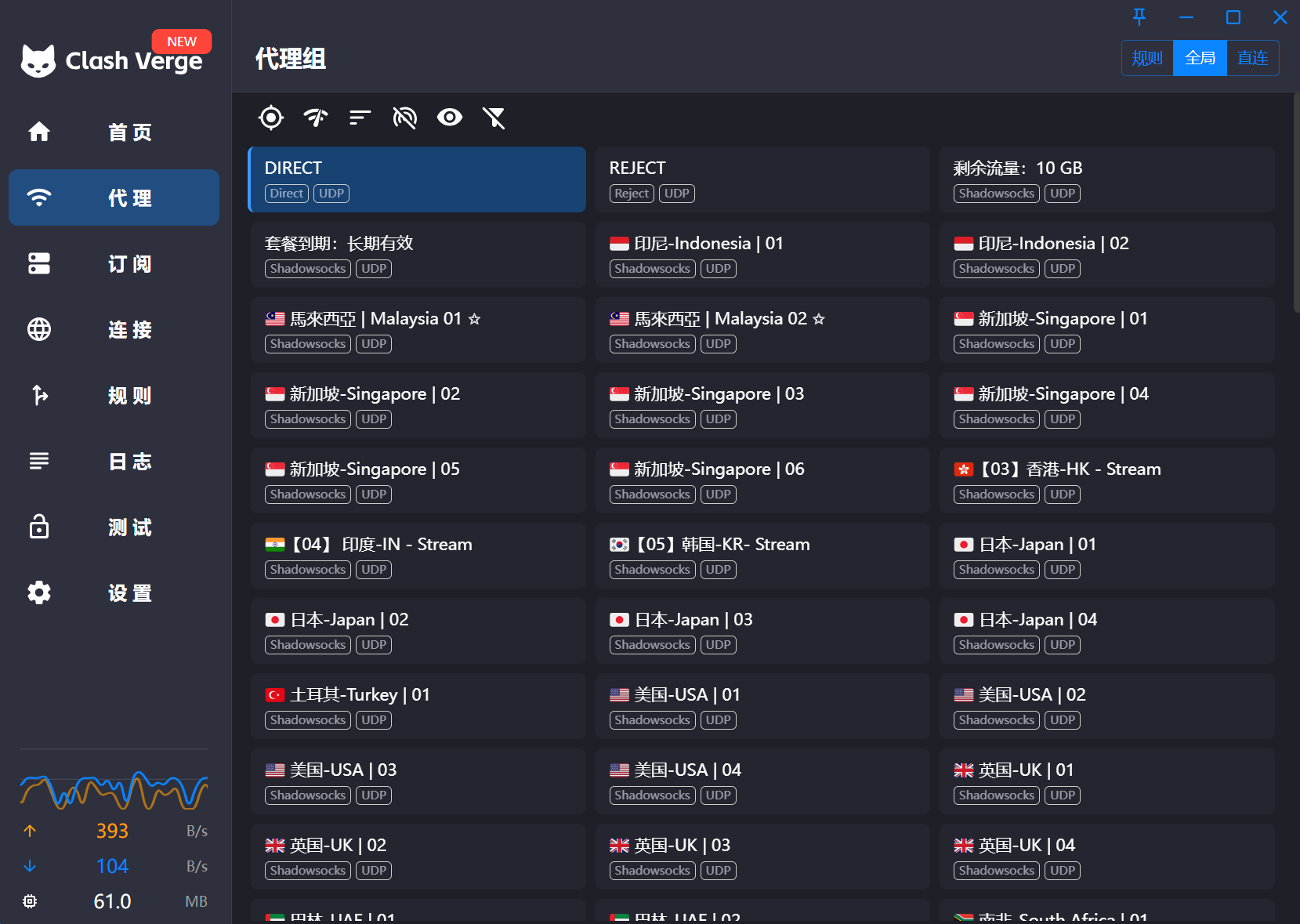Toggle the proxy filter icon
This screenshot has height=924, width=1300.
pyautogui.click(x=494, y=118)
